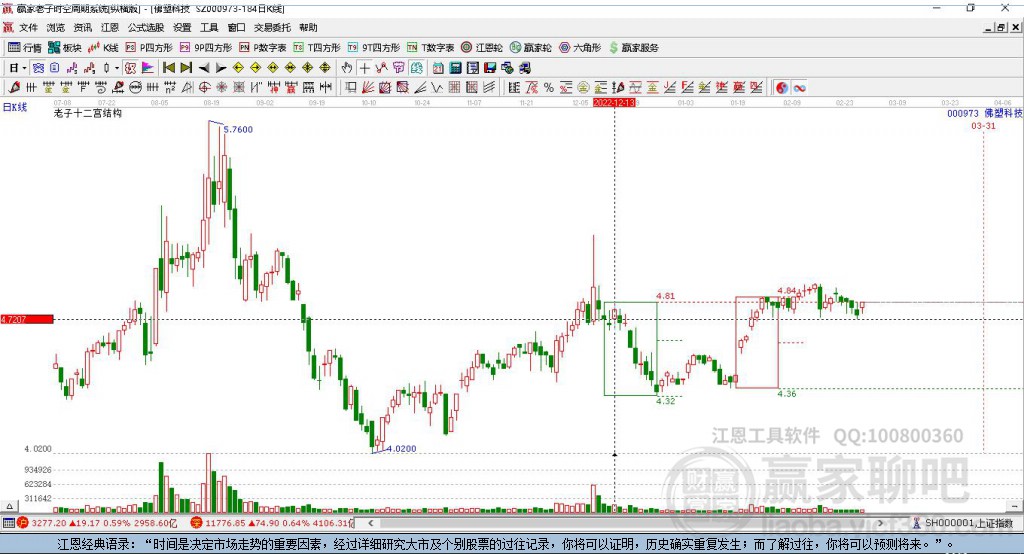1024x554 pixels.
Task: Click the horizontal scrollbar left arrow
Action: 370,523
